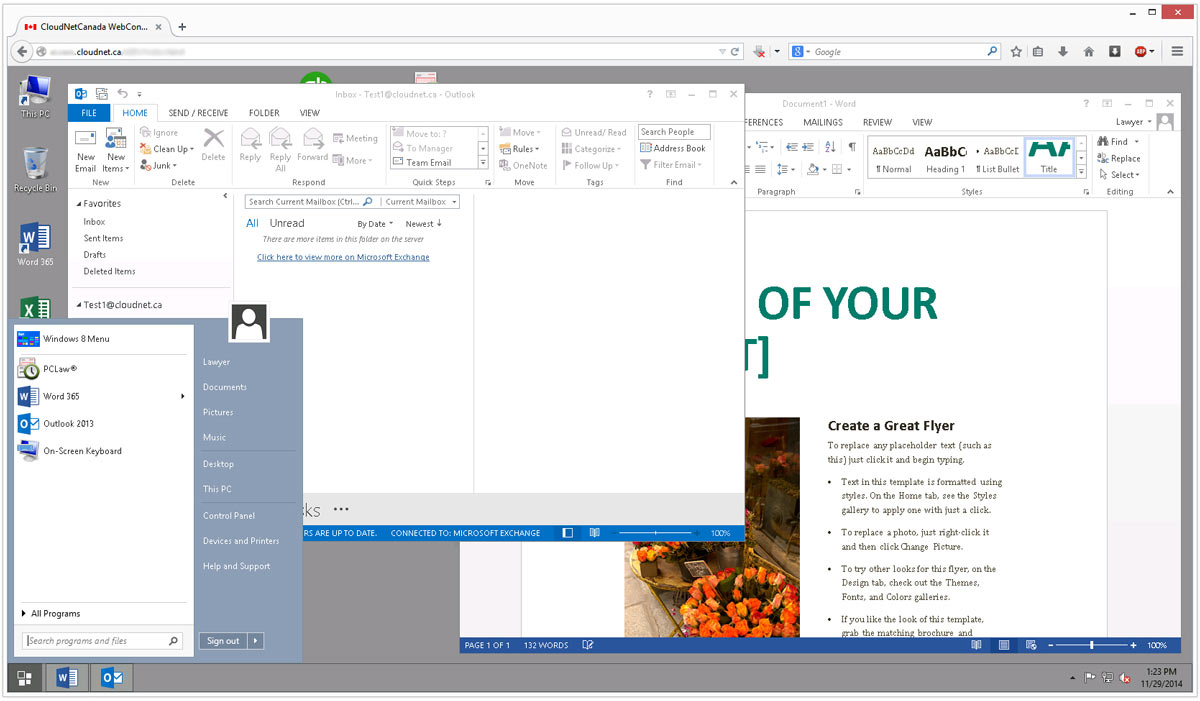Open REVIEW tab in Word
This screenshot has height=701, width=1200.
coord(877,122)
